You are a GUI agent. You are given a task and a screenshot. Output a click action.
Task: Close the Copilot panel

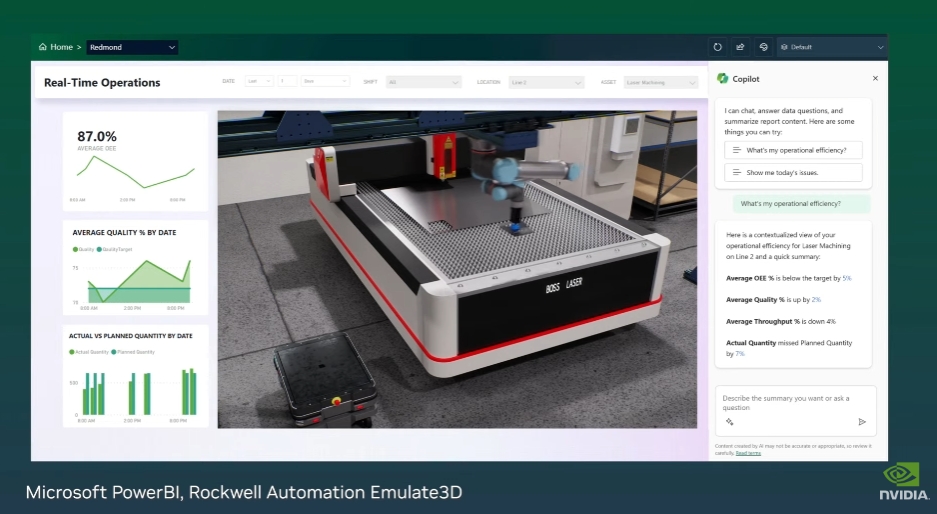(875, 78)
